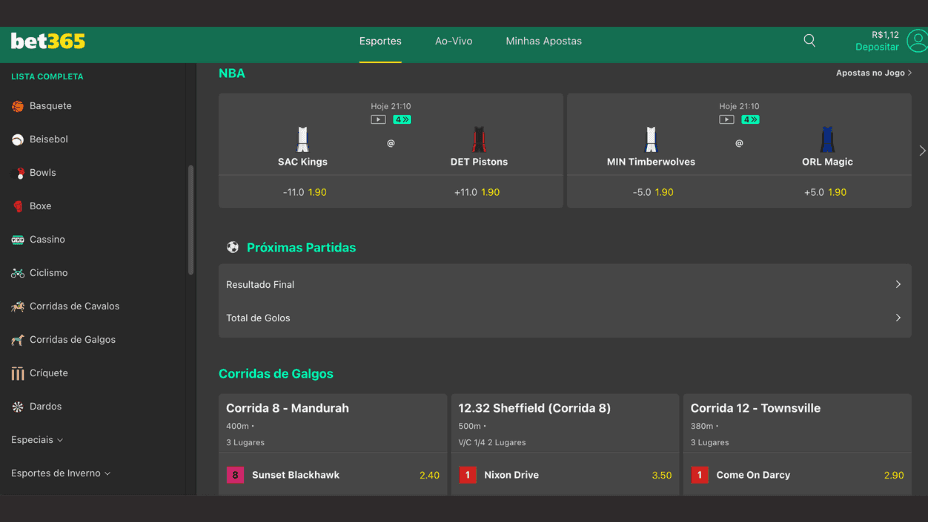Open the search magnifier icon
The width and height of the screenshot is (928, 522).
(x=809, y=40)
